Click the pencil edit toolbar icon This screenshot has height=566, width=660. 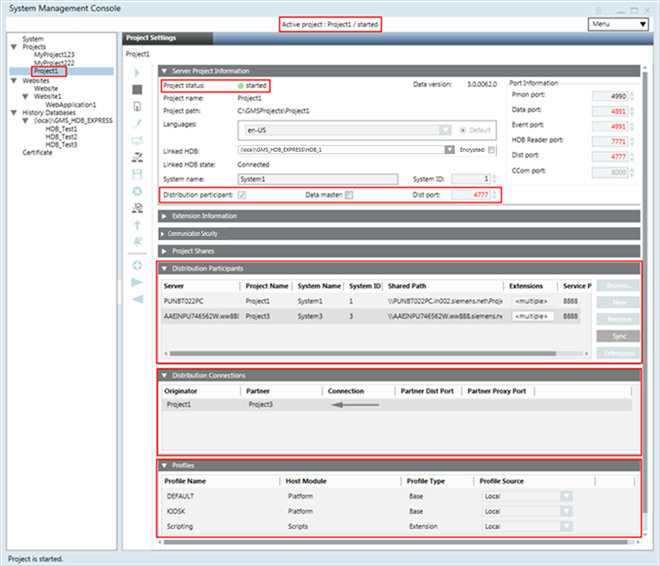pyautogui.click(x=137, y=123)
